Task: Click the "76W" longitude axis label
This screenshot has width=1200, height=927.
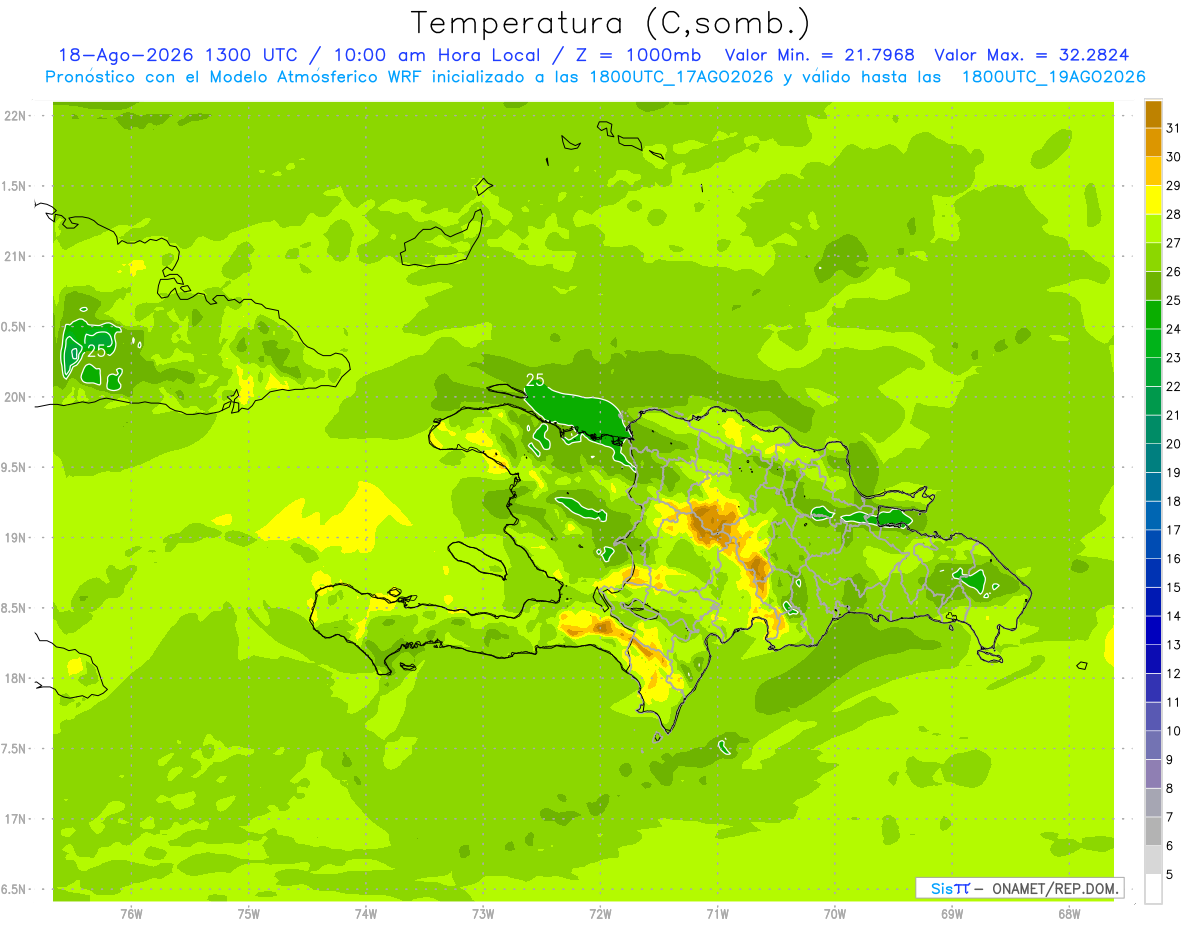Action: 131,915
